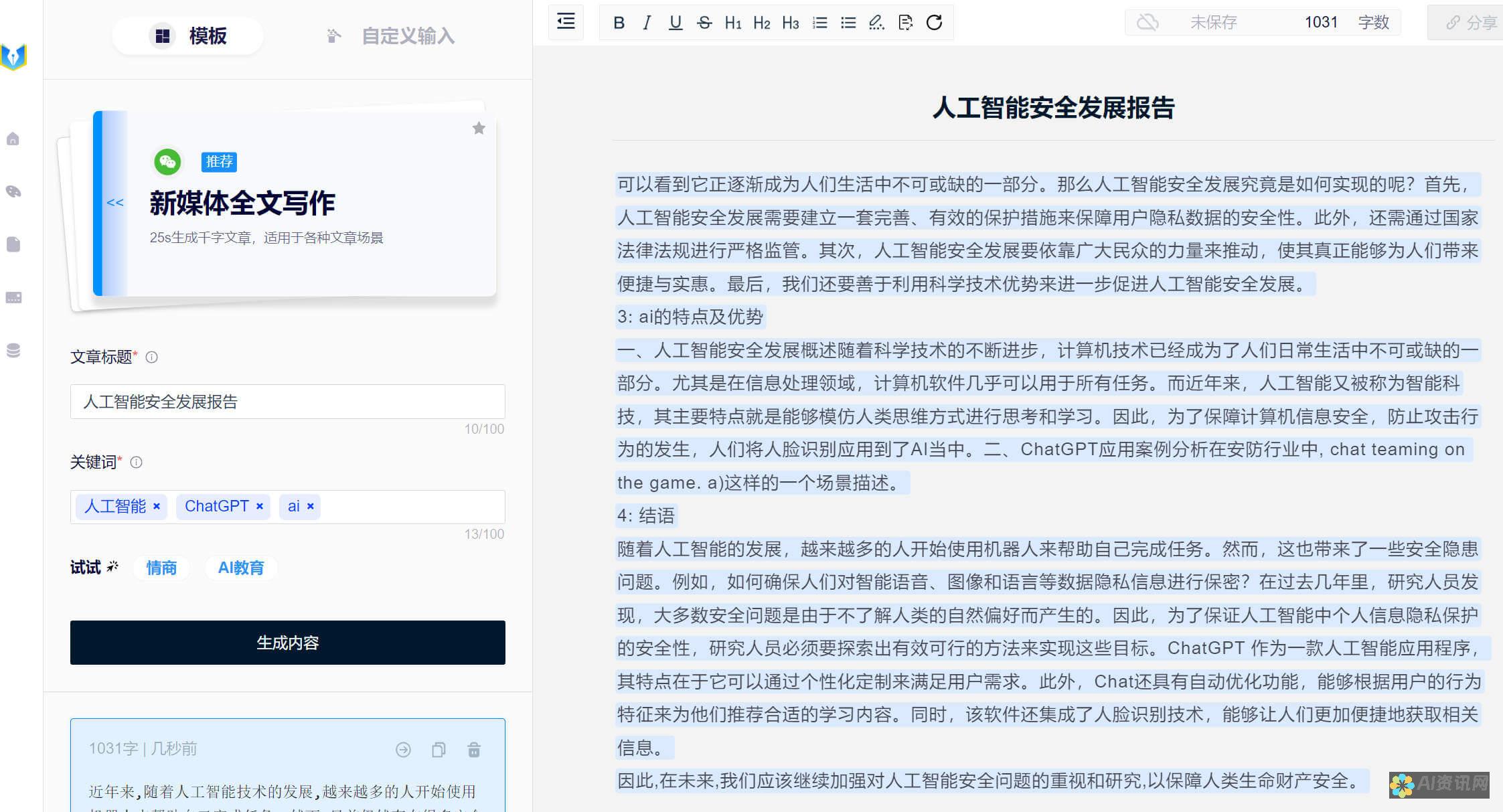Image resolution: width=1503 pixels, height=812 pixels.
Task: Set heading level H2
Action: click(x=761, y=23)
